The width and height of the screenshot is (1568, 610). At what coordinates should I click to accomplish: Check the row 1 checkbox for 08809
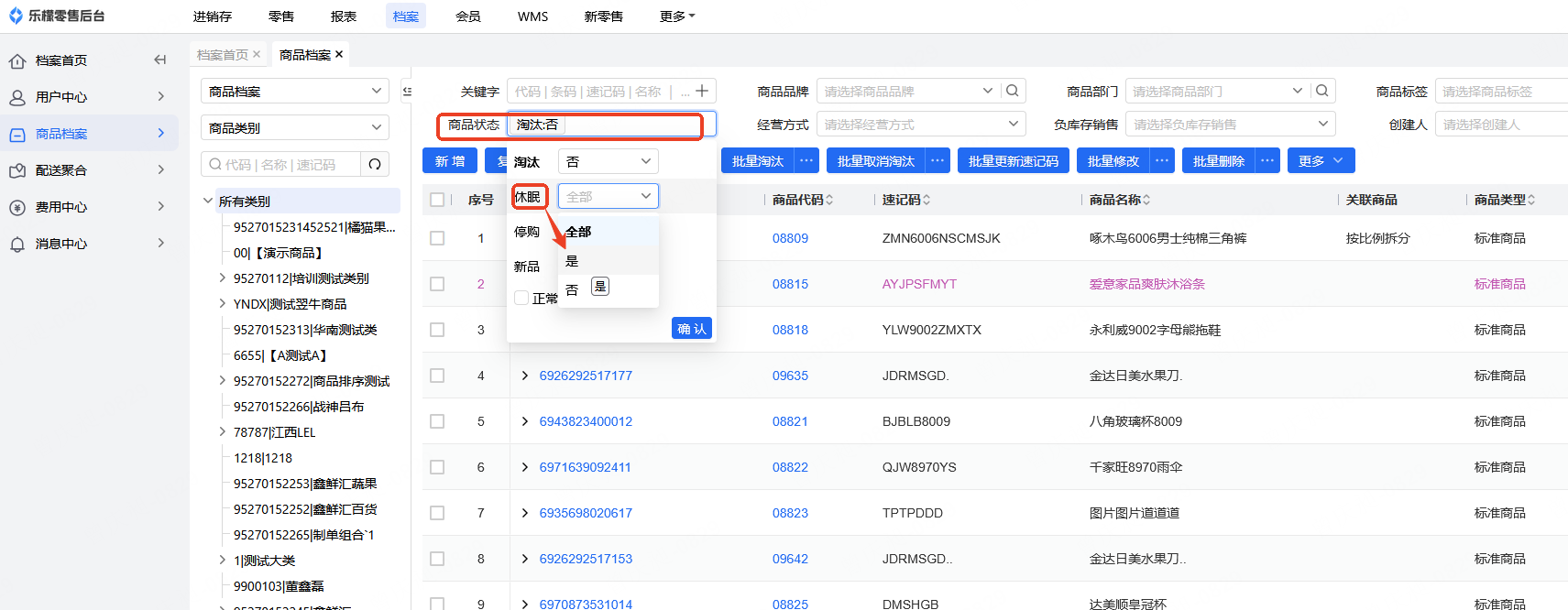click(x=437, y=238)
